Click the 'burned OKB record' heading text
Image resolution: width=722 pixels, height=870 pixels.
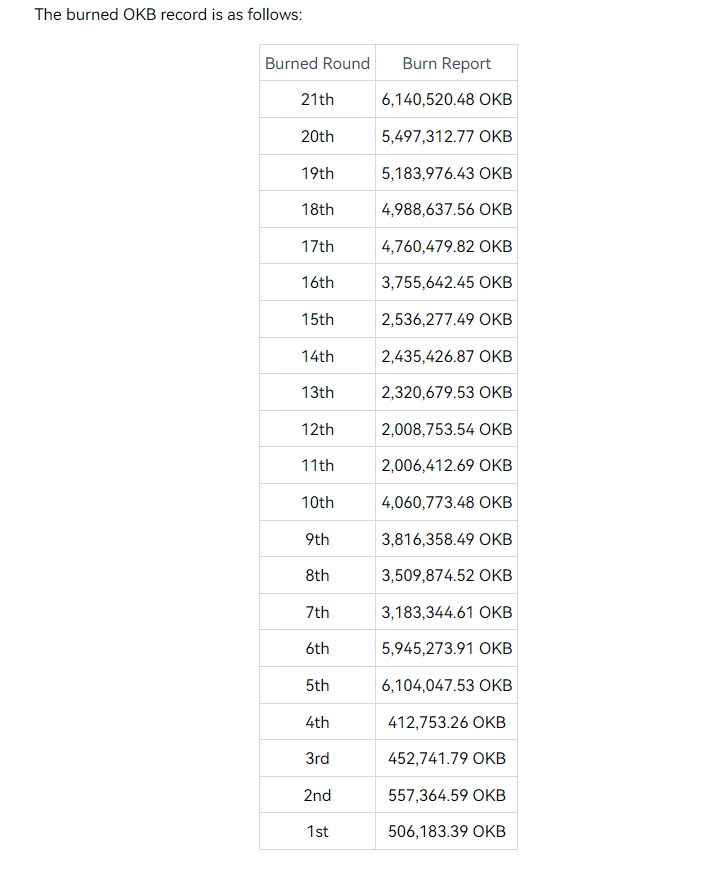168,15
